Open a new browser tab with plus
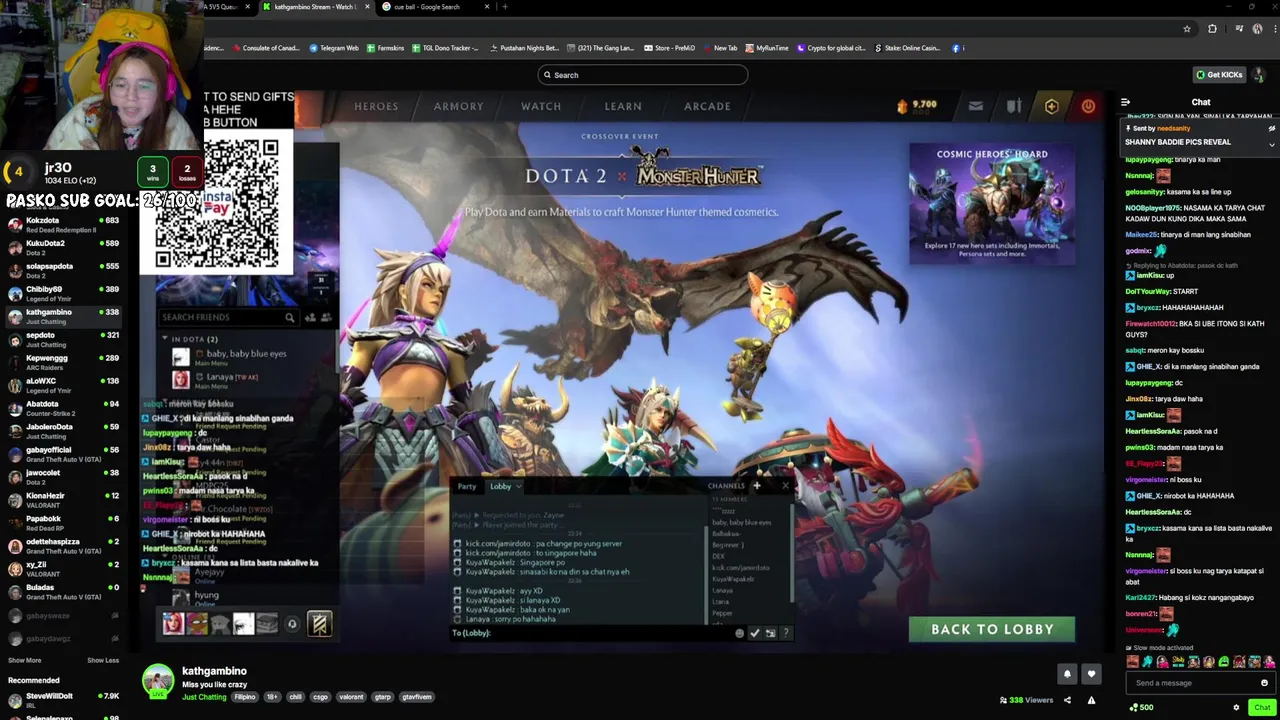This screenshot has height=720, width=1280. pos(505,7)
